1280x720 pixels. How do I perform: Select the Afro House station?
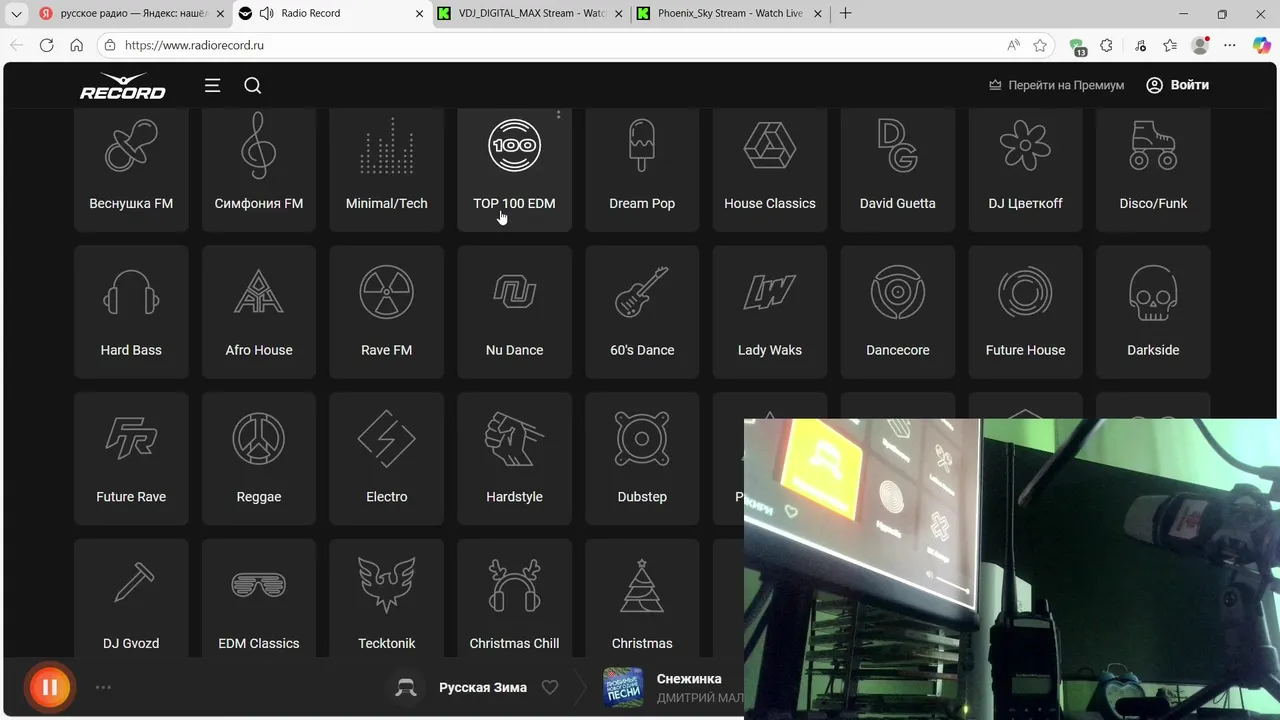point(259,312)
